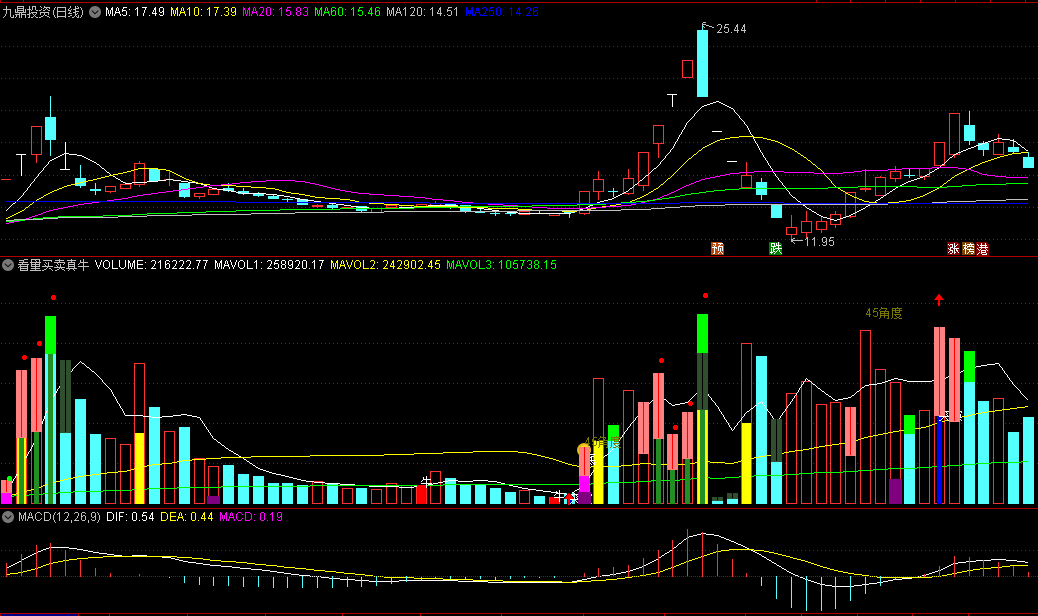Click the DEA: 0.44 value
The image size is (1038, 616).
click(x=187, y=517)
